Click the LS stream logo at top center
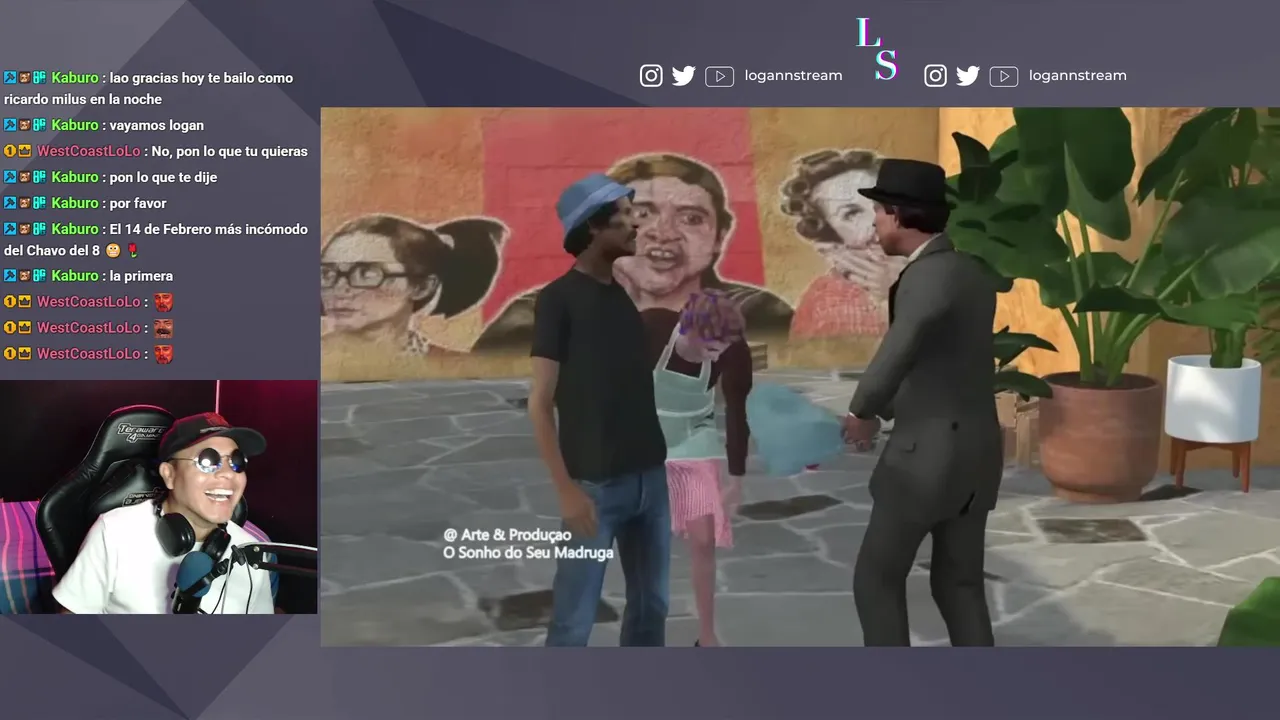This screenshot has width=1280, height=720. 877,48
